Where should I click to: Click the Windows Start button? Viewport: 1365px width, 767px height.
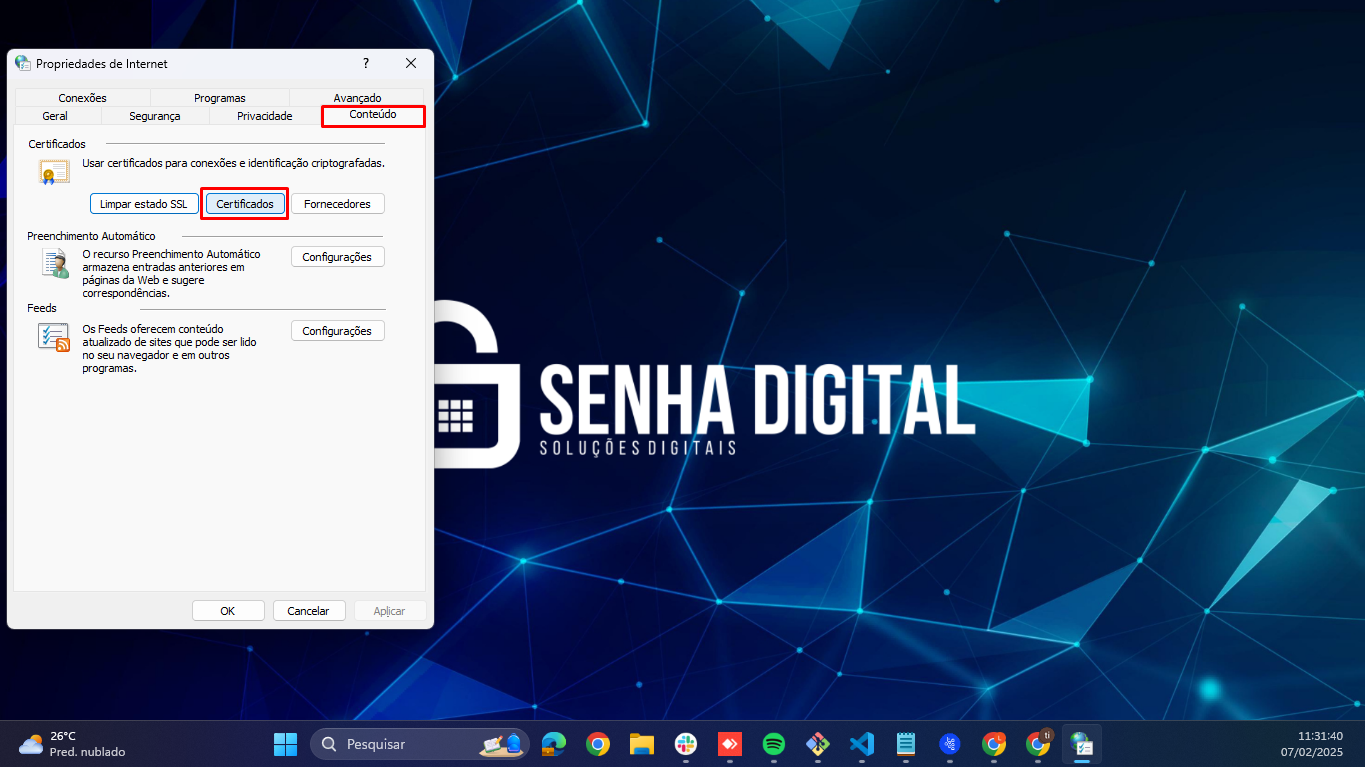285,744
